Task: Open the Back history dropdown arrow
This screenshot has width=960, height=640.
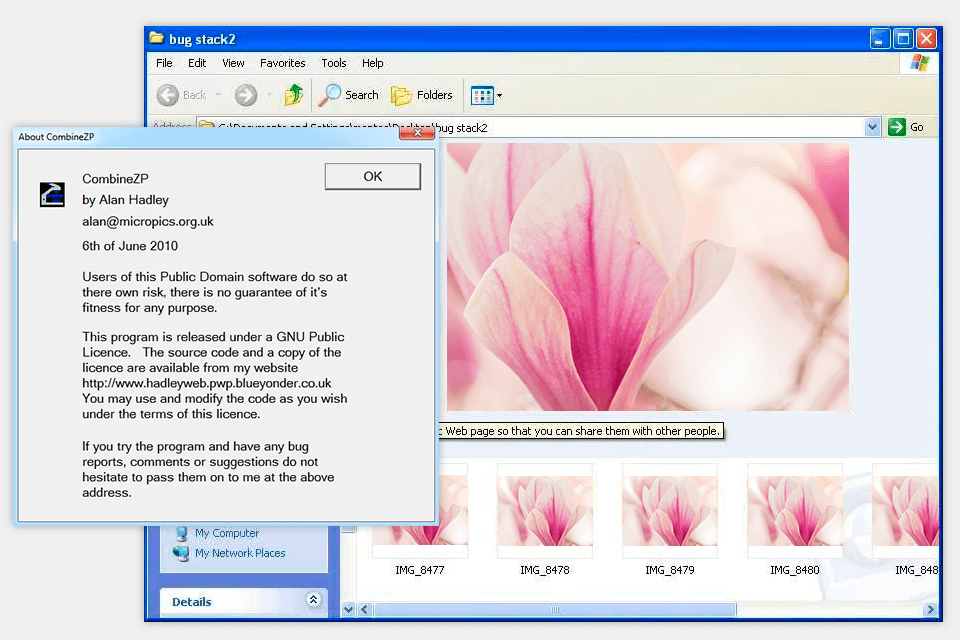Action: [219, 96]
